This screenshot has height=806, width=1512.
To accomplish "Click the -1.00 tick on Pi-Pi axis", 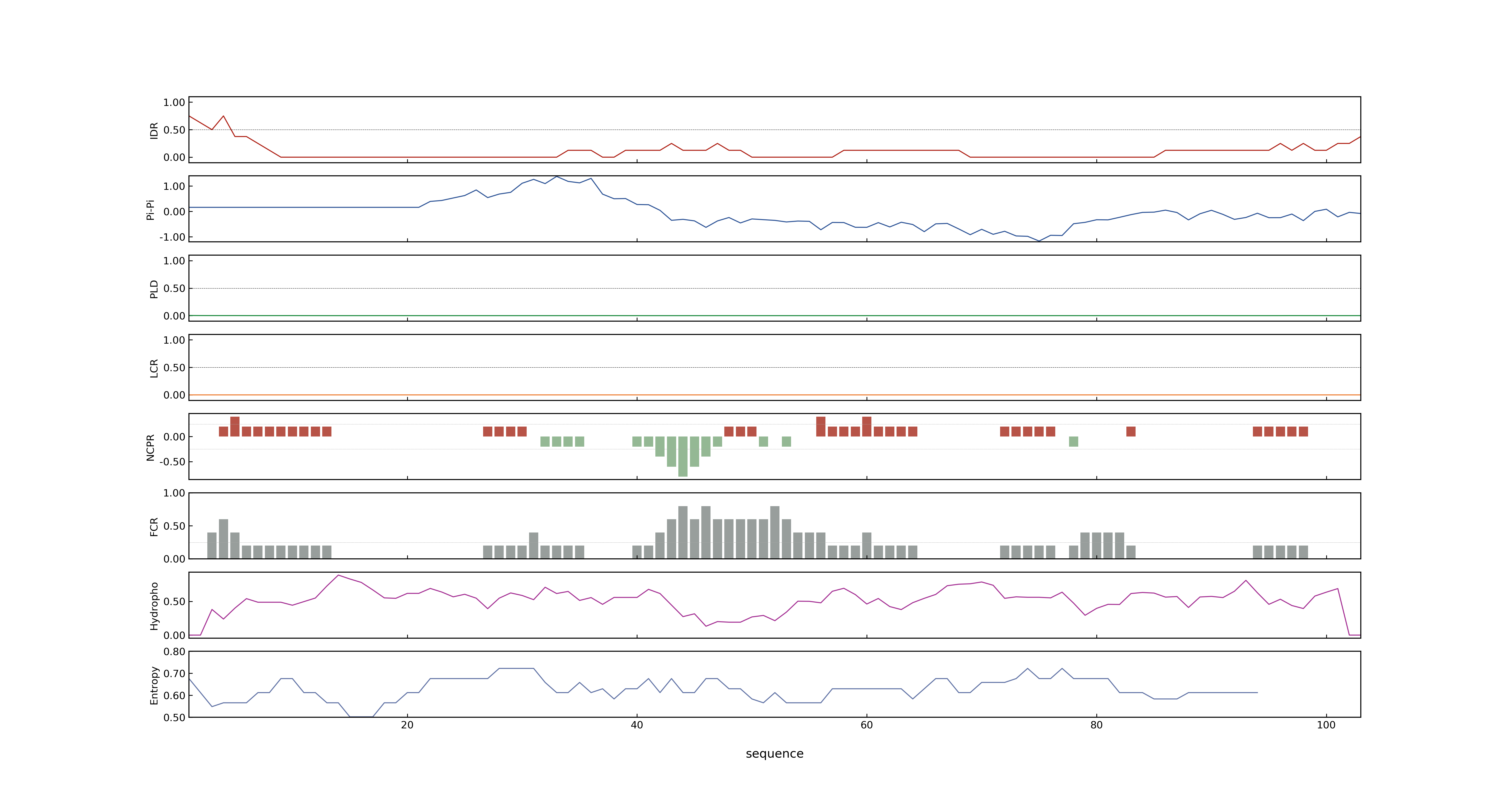I will tap(172, 237).
